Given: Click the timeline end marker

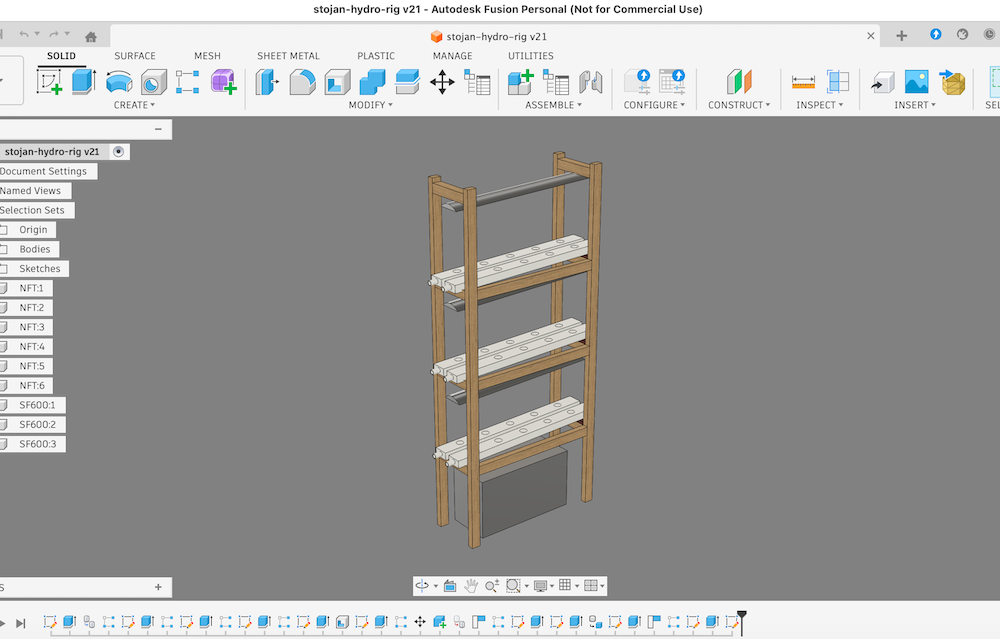Looking at the screenshot, I should 741,619.
